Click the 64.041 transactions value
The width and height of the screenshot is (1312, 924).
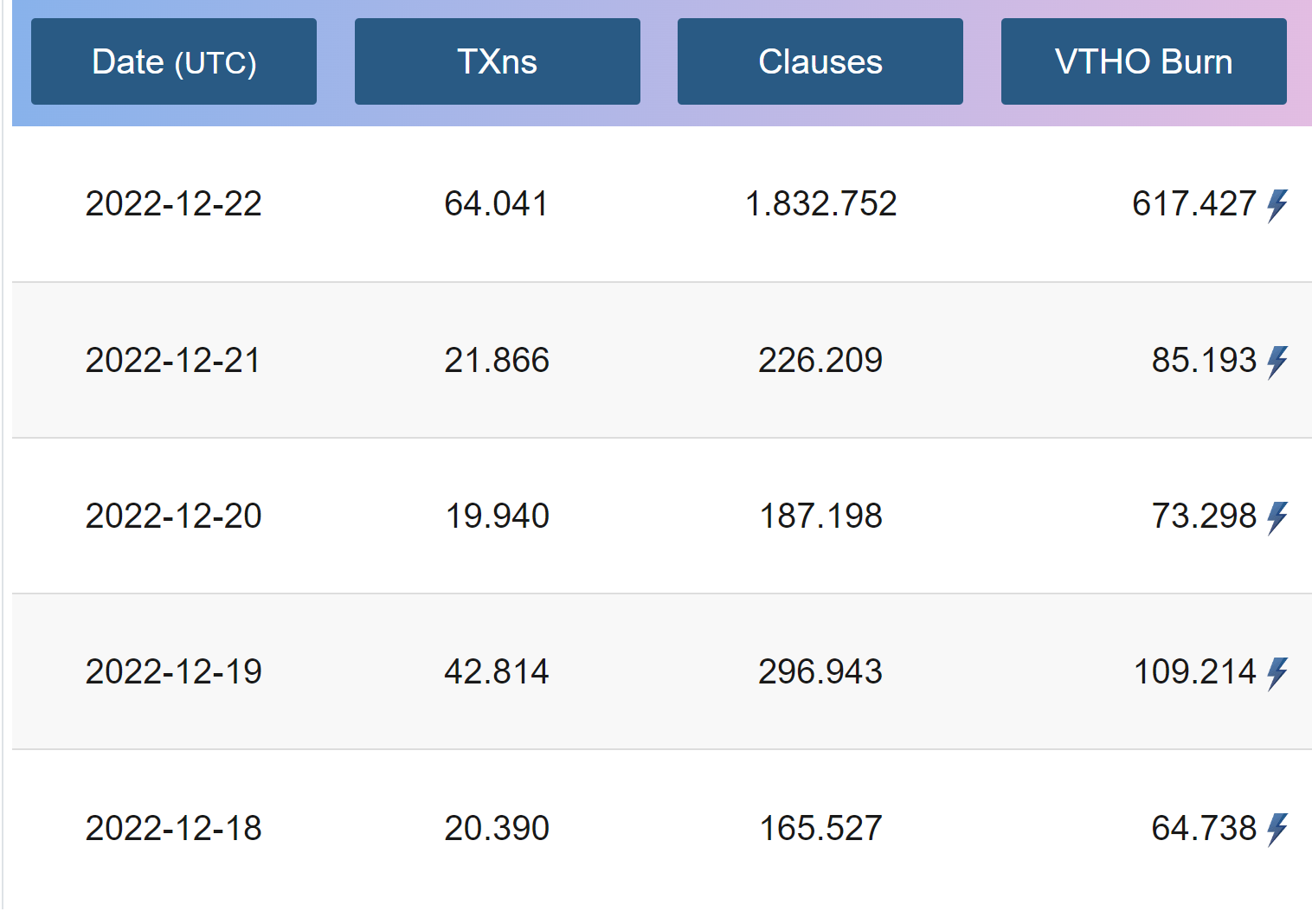tap(497, 204)
